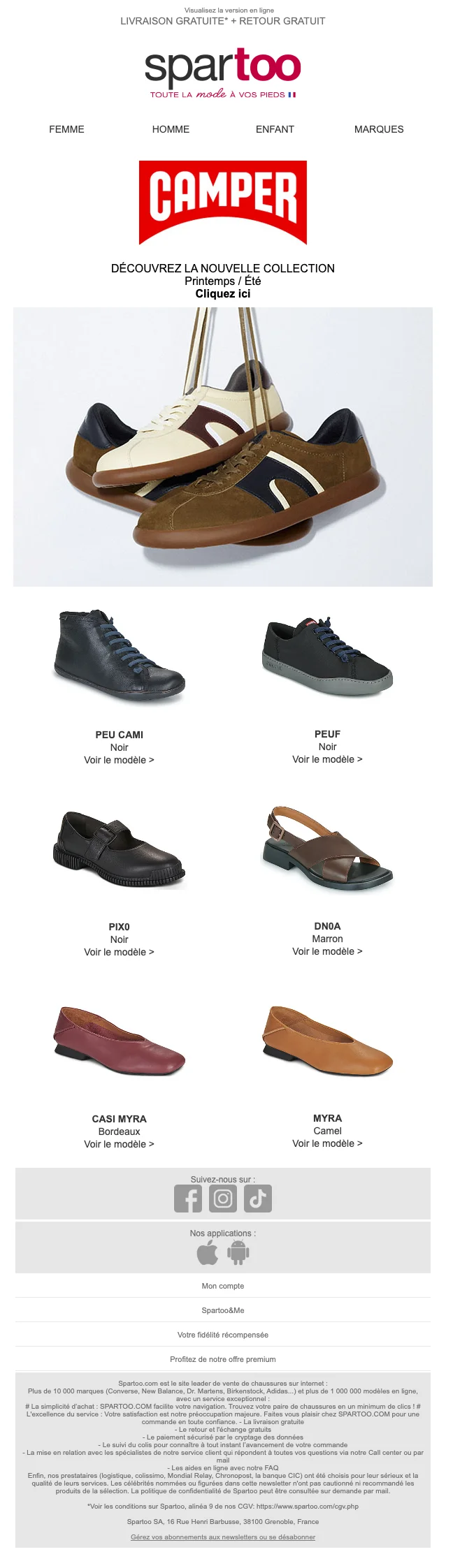The image size is (453, 1568).
Task: Open the MARQUES category
Action: (x=379, y=129)
